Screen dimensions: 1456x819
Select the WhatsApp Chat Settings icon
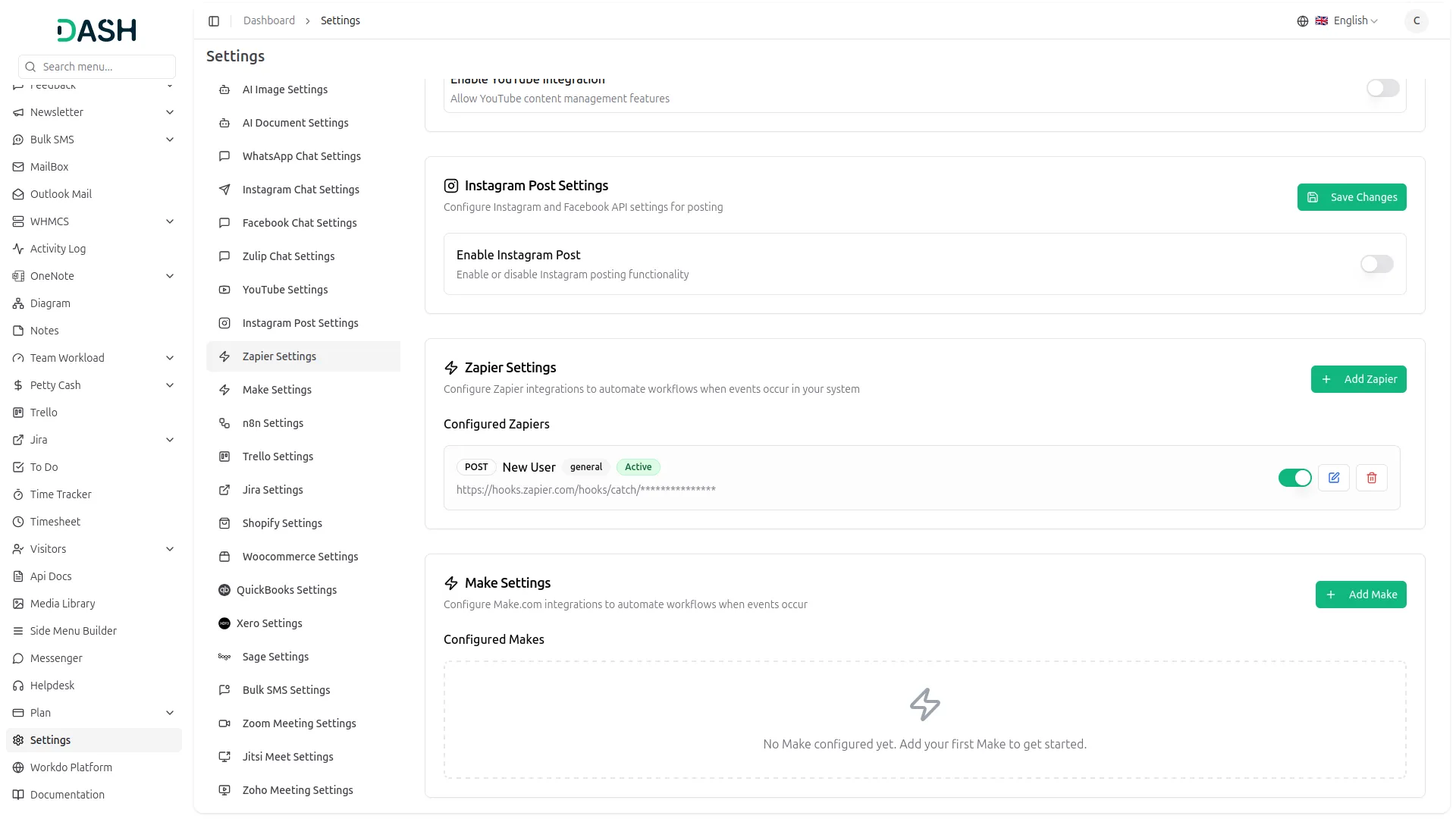tap(224, 156)
